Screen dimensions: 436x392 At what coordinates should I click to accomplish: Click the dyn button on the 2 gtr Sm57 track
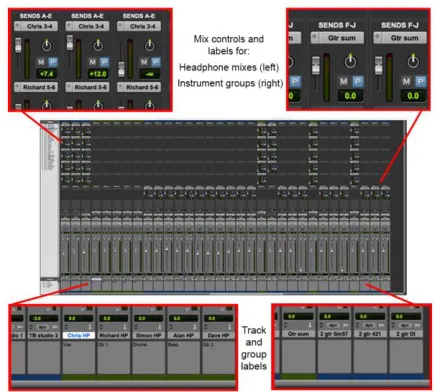point(334,325)
